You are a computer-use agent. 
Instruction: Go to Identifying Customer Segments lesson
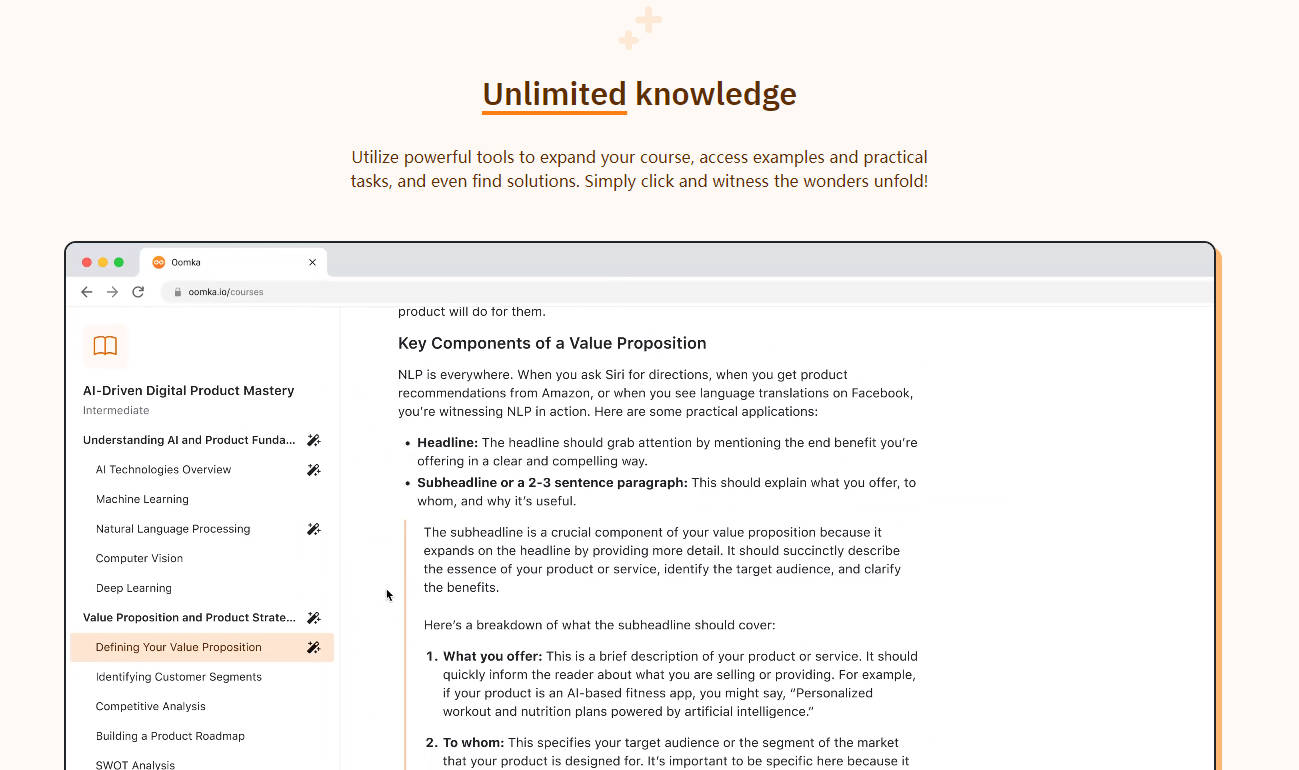click(179, 677)
